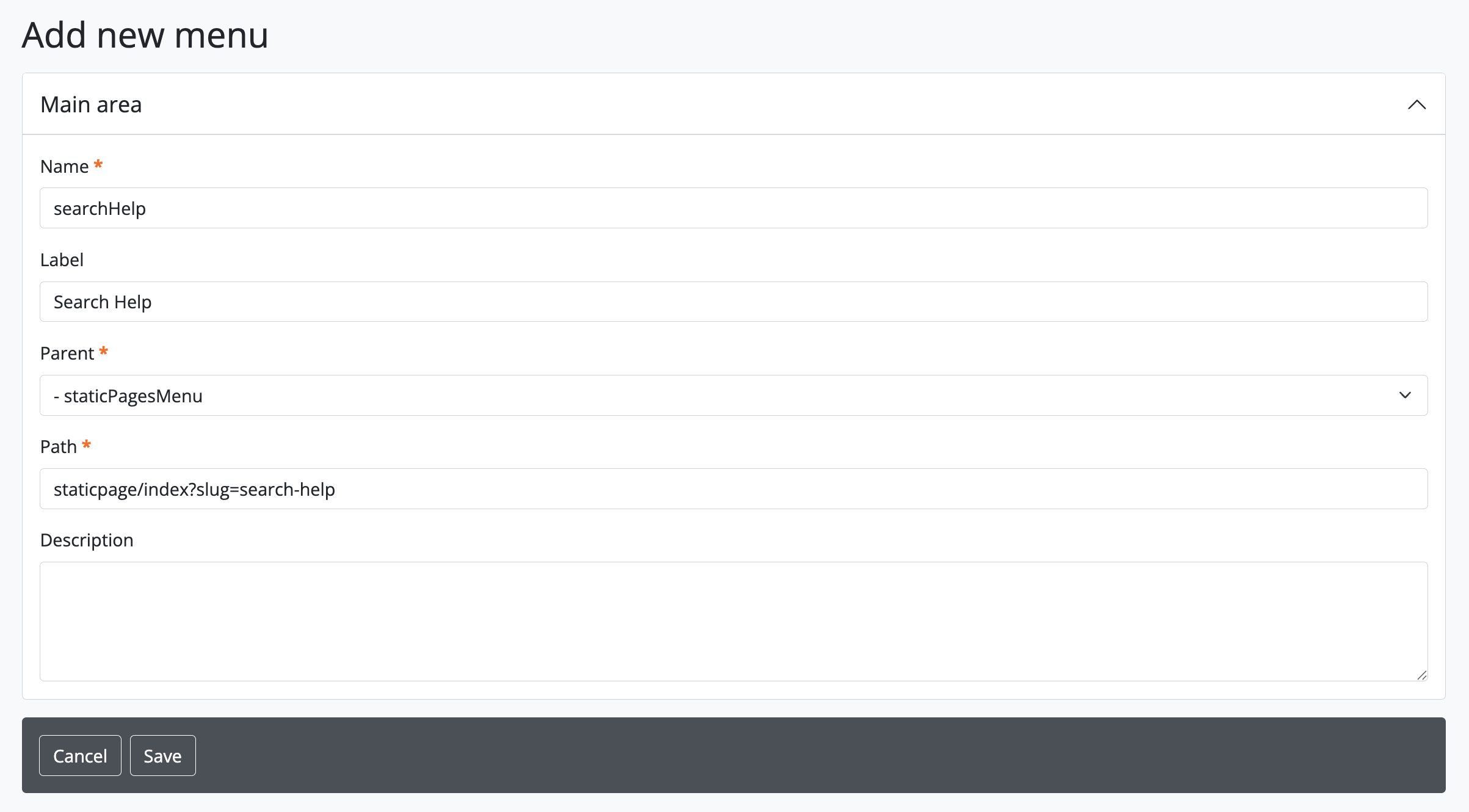Click the Name field containing searchHelp
Screen dimensions: 1469x812
click(733, 208)
